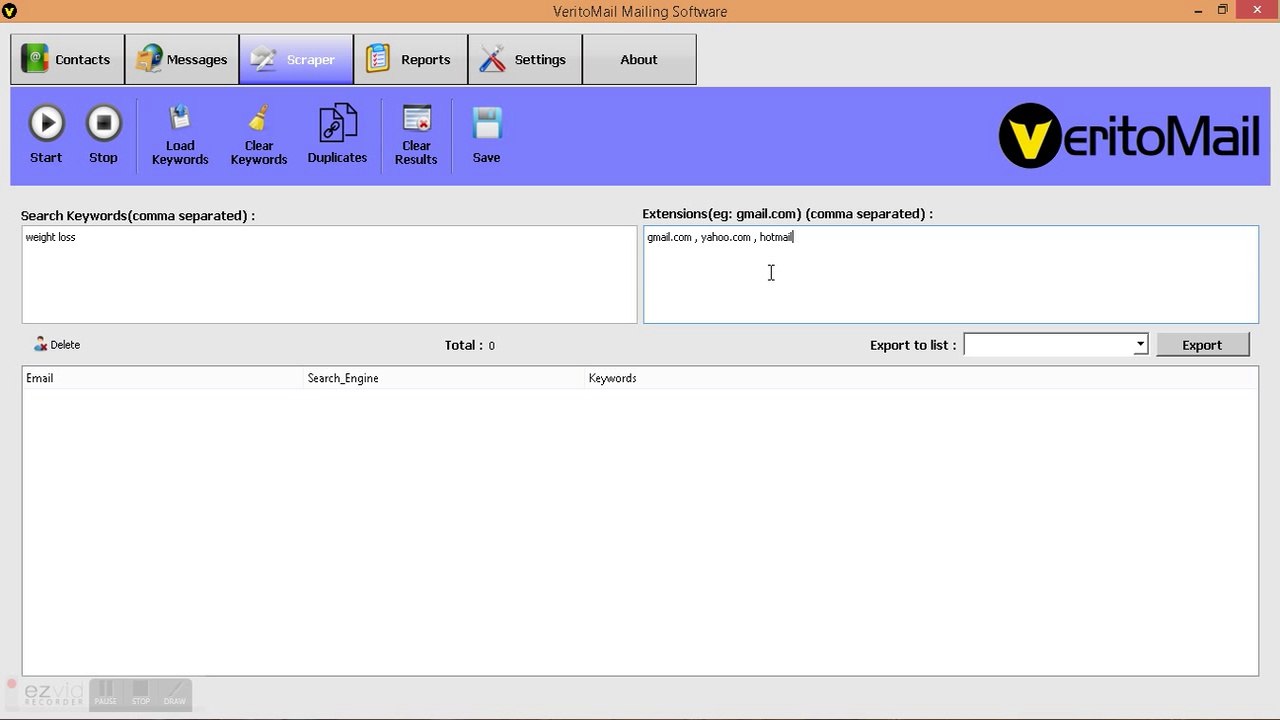Remove Duplicates from results
This screenshot has width=1280, height=720.
[x=337, y=135]
